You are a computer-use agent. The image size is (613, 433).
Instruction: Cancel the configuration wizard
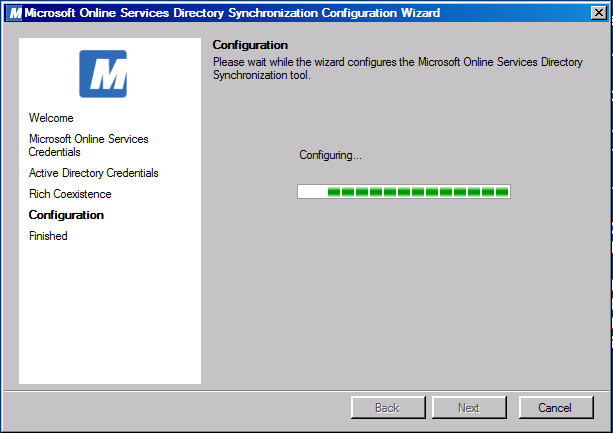555,408
